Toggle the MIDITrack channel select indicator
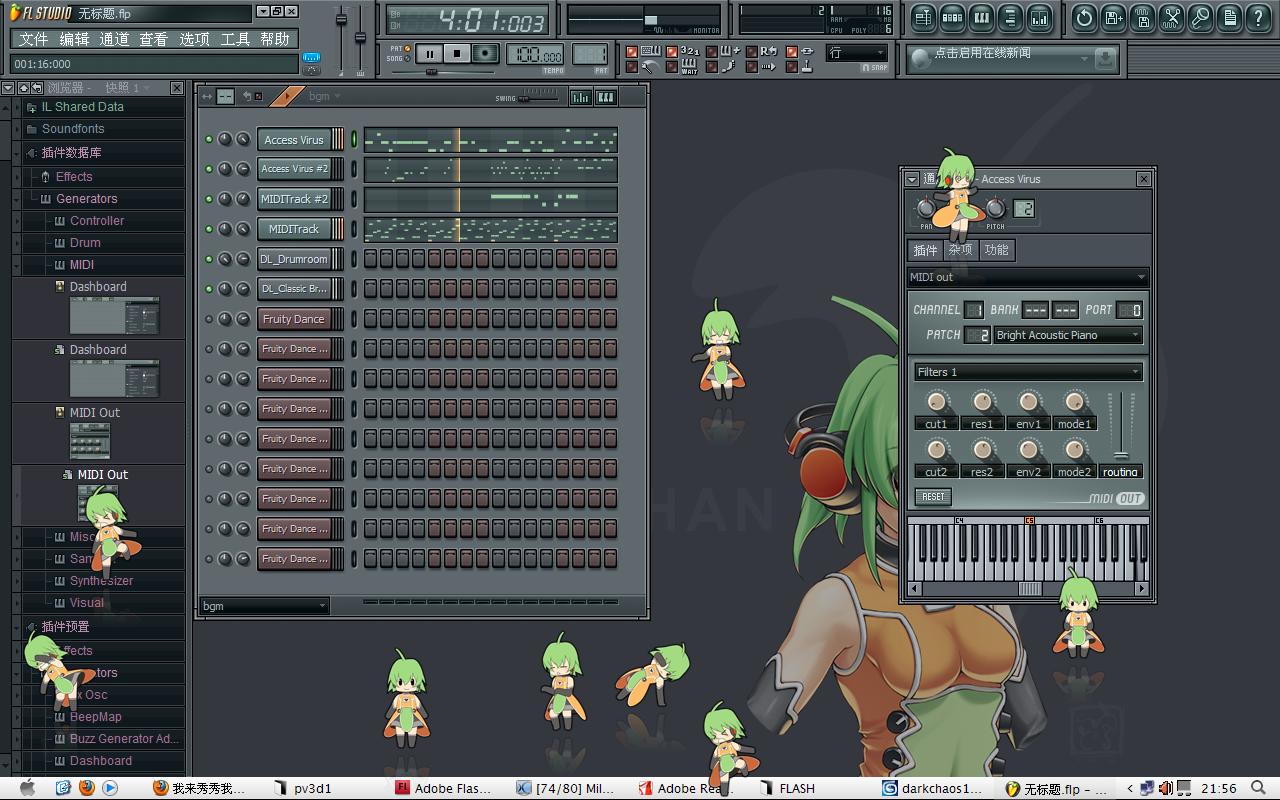Screen dimensions: 1280x800 pyautogui.click(x=354, y=229)
